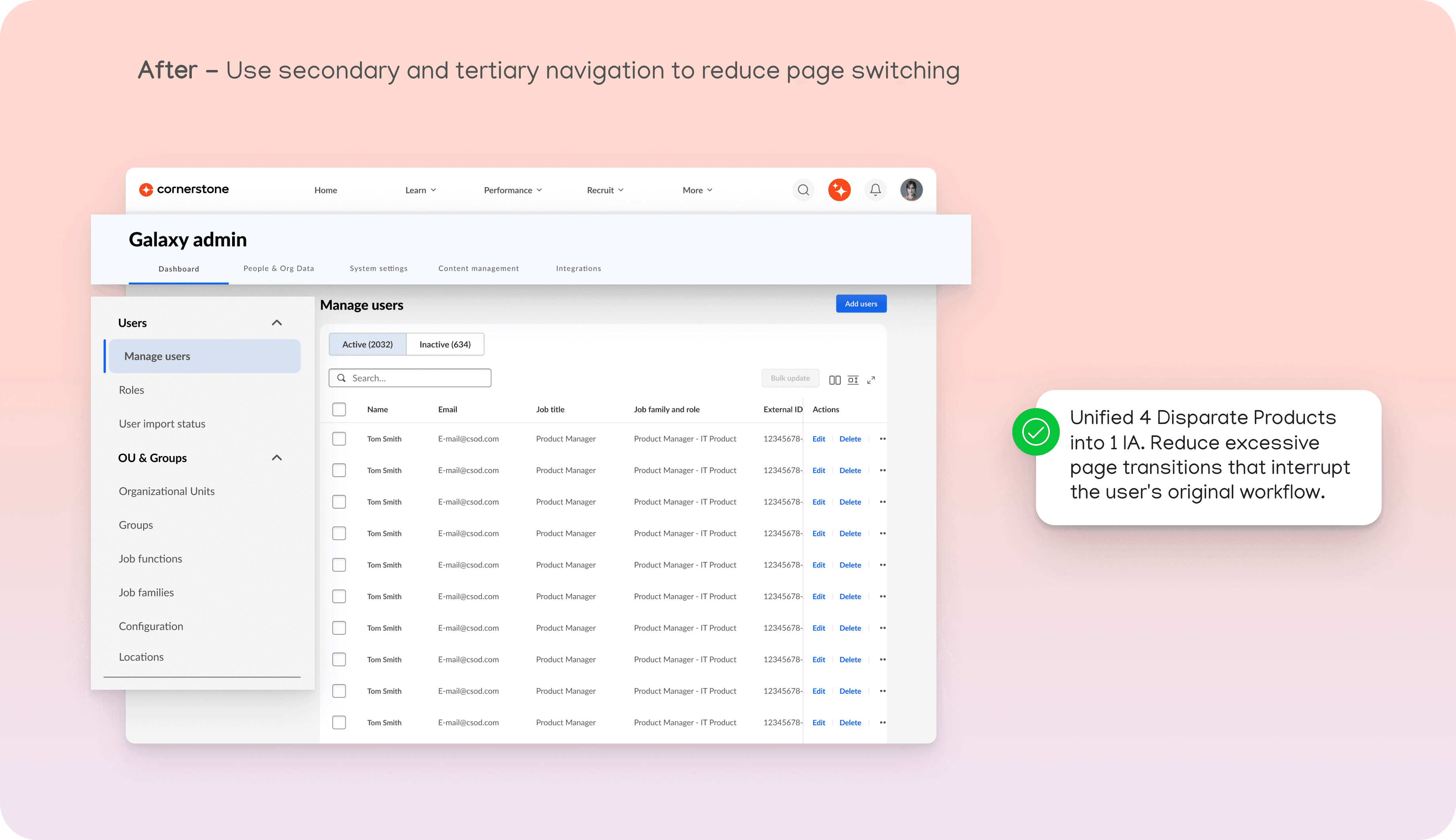Click the user profile avatar
The width and height of the screenshot is (1456, 840).
pos(911,190)
